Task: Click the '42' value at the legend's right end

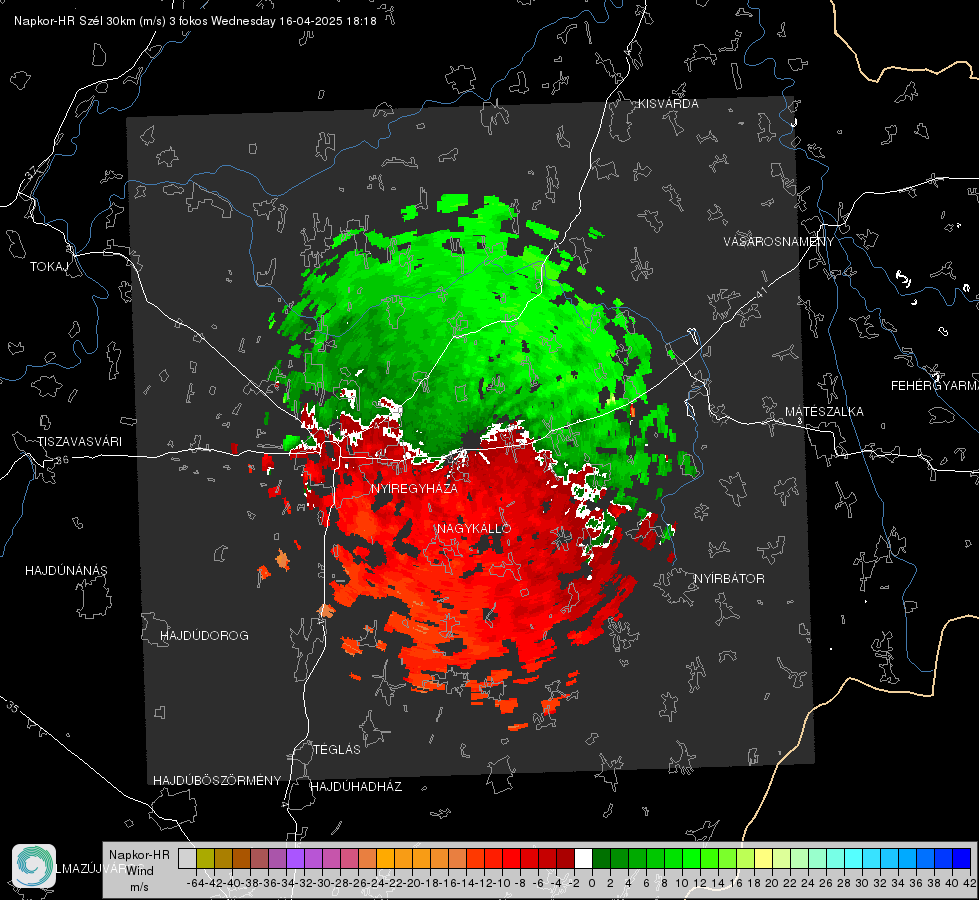Action: coord(969,883)
